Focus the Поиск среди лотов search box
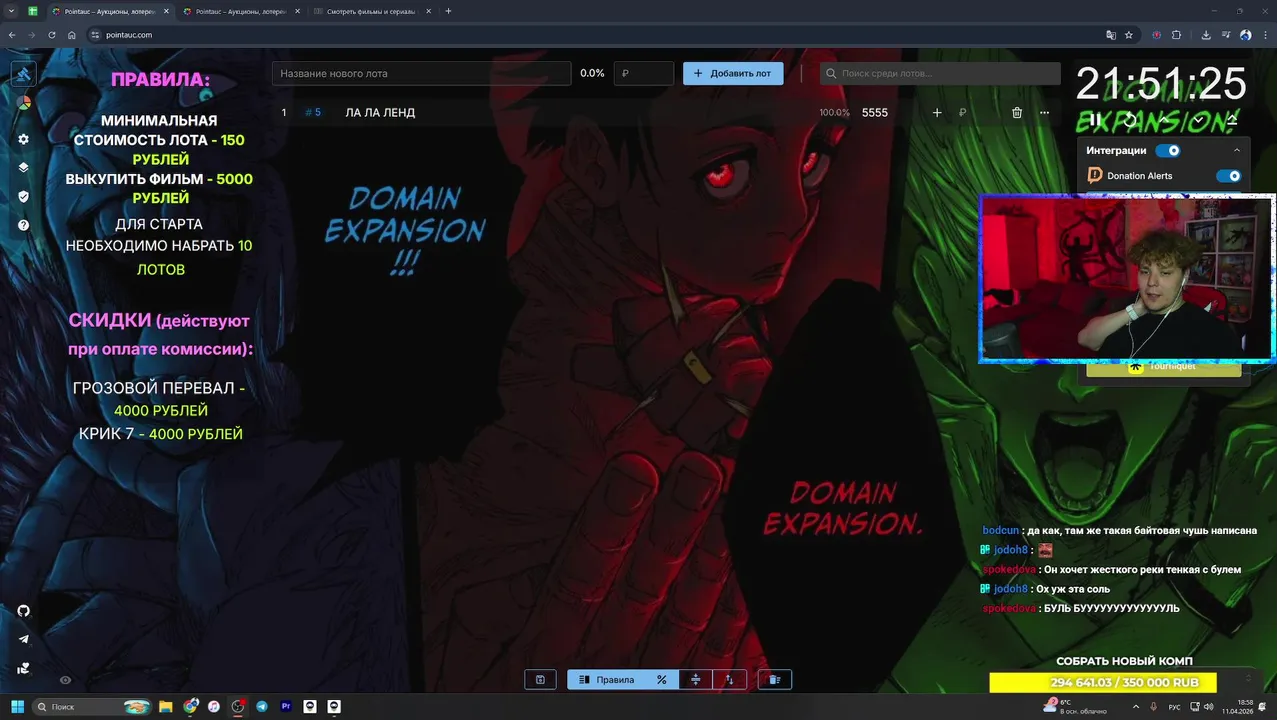 tap(940, 73)
